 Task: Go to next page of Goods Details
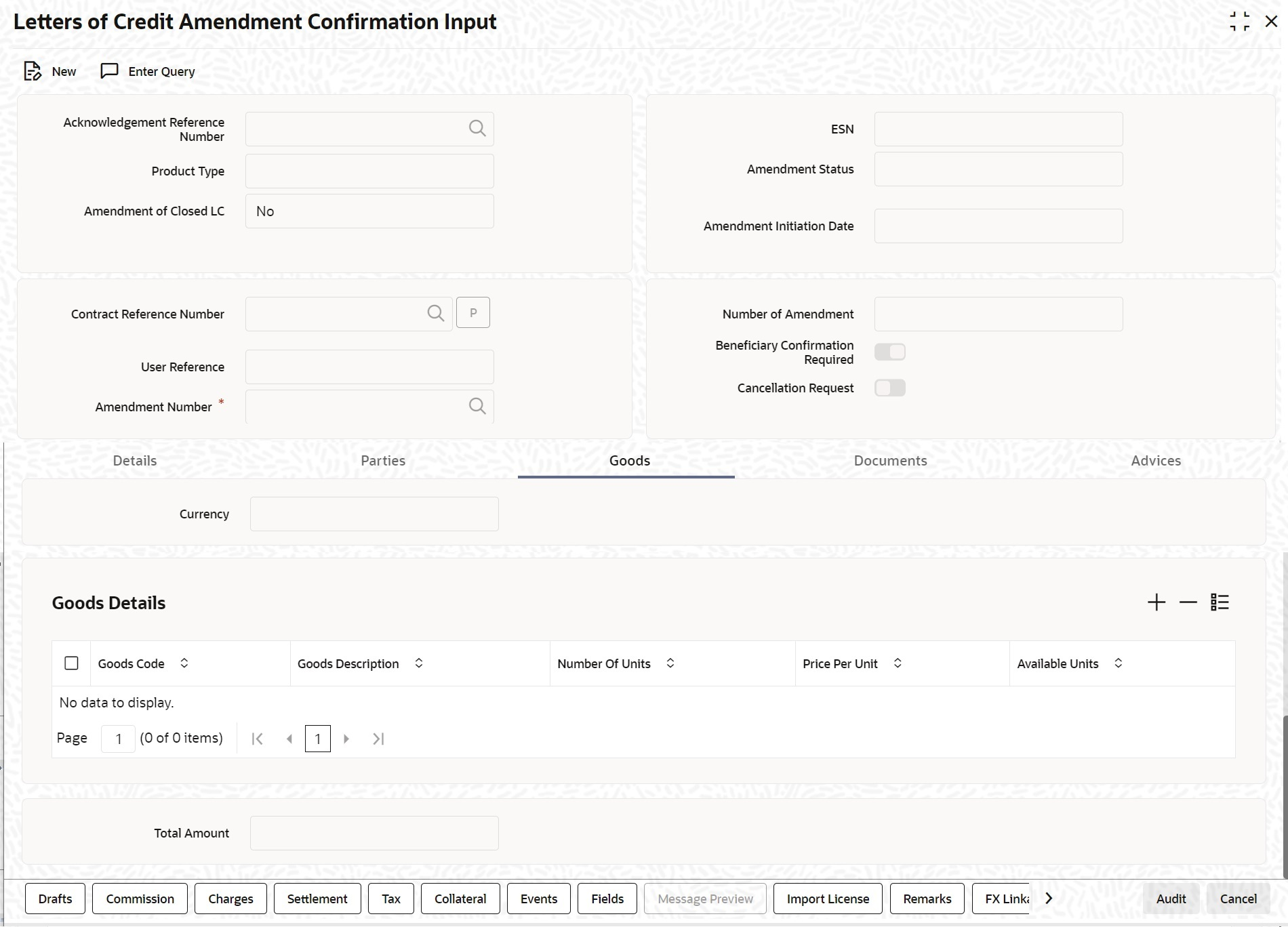(x=346, y=739)
